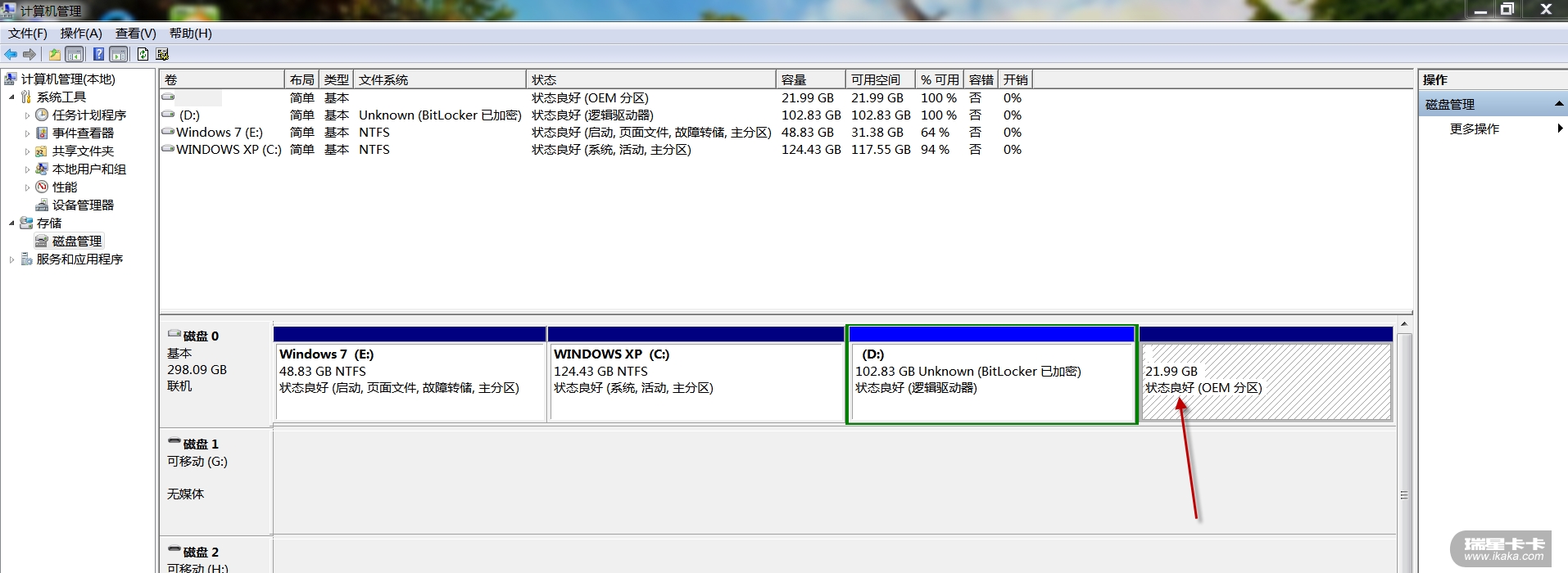
Task: Click the 存储 storage icon
Action: click(x=26, y=223)
